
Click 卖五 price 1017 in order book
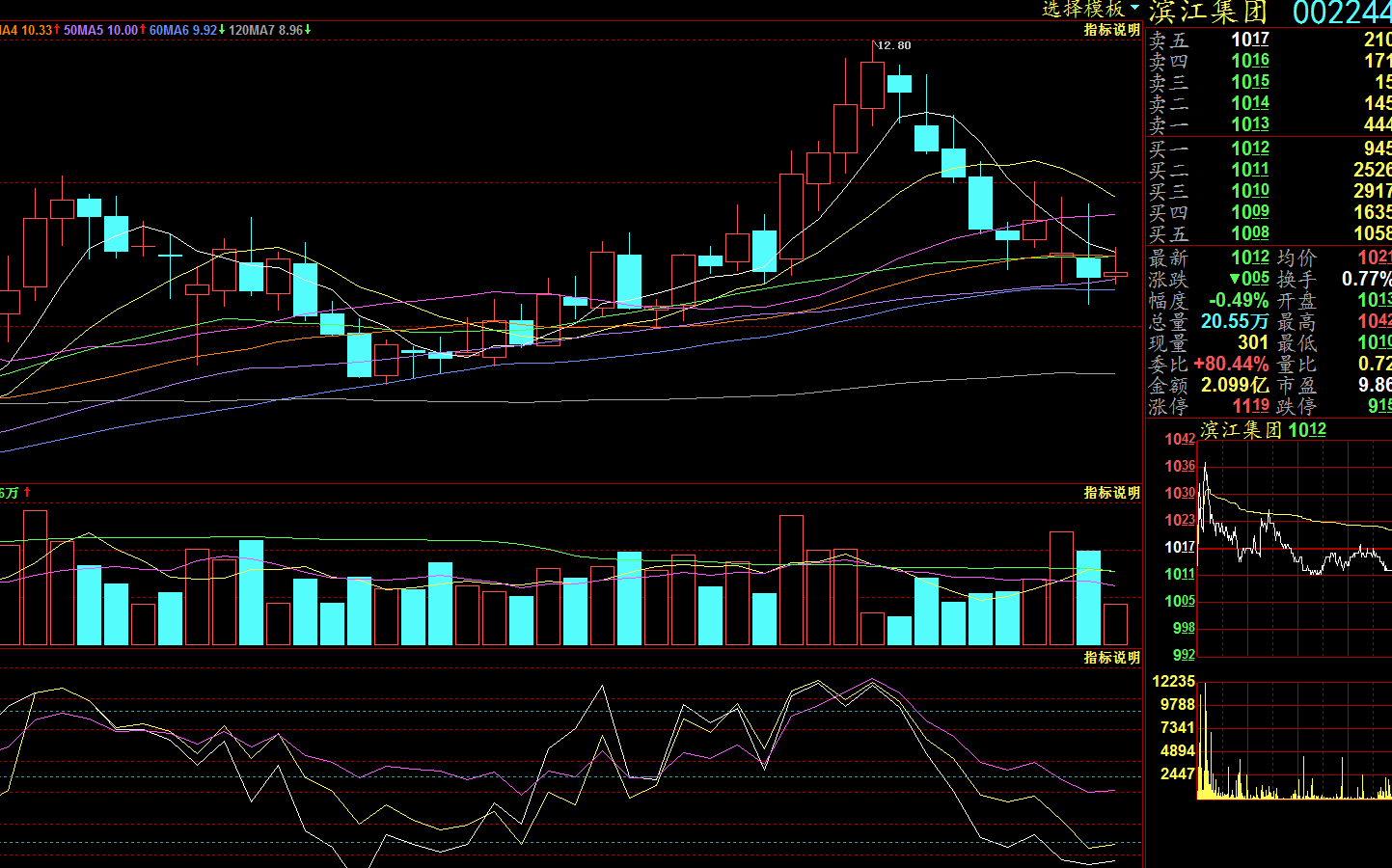tap(1250, 40)
